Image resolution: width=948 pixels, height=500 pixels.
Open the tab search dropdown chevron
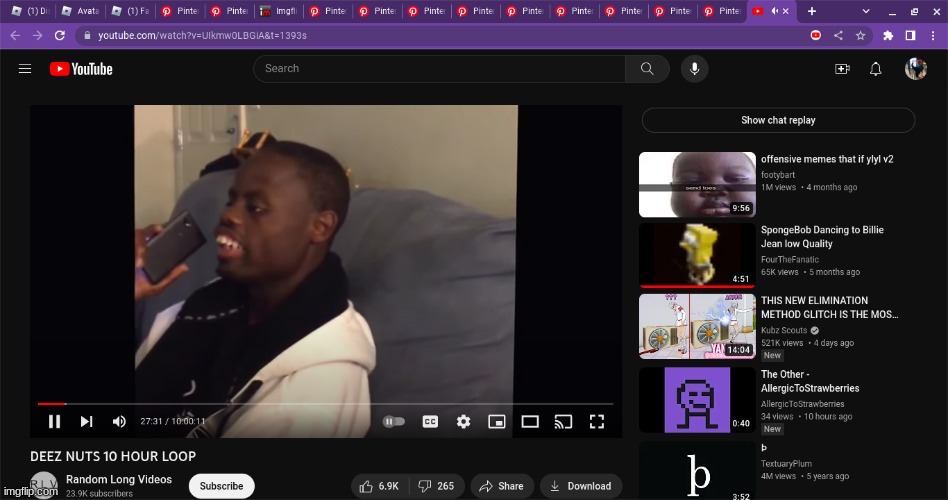[866, 11]
